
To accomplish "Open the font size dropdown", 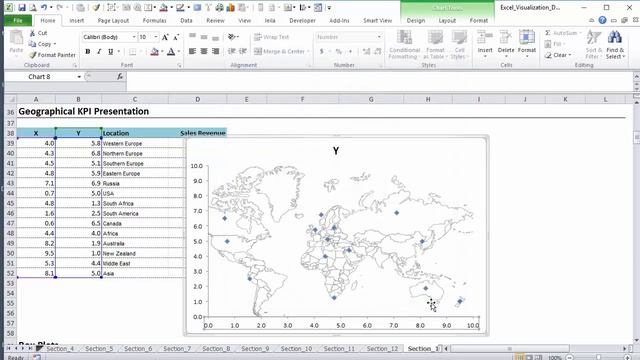I will [156, 37].
